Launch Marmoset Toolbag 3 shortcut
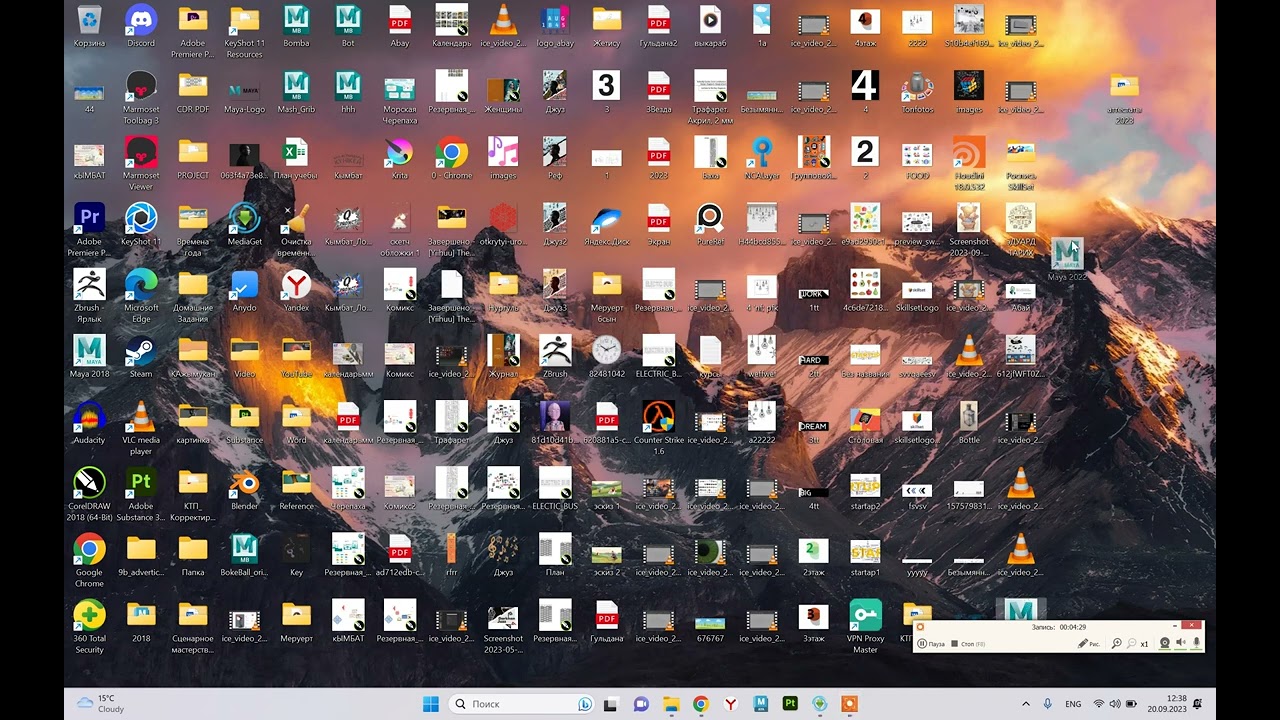 tap(141, 98)
